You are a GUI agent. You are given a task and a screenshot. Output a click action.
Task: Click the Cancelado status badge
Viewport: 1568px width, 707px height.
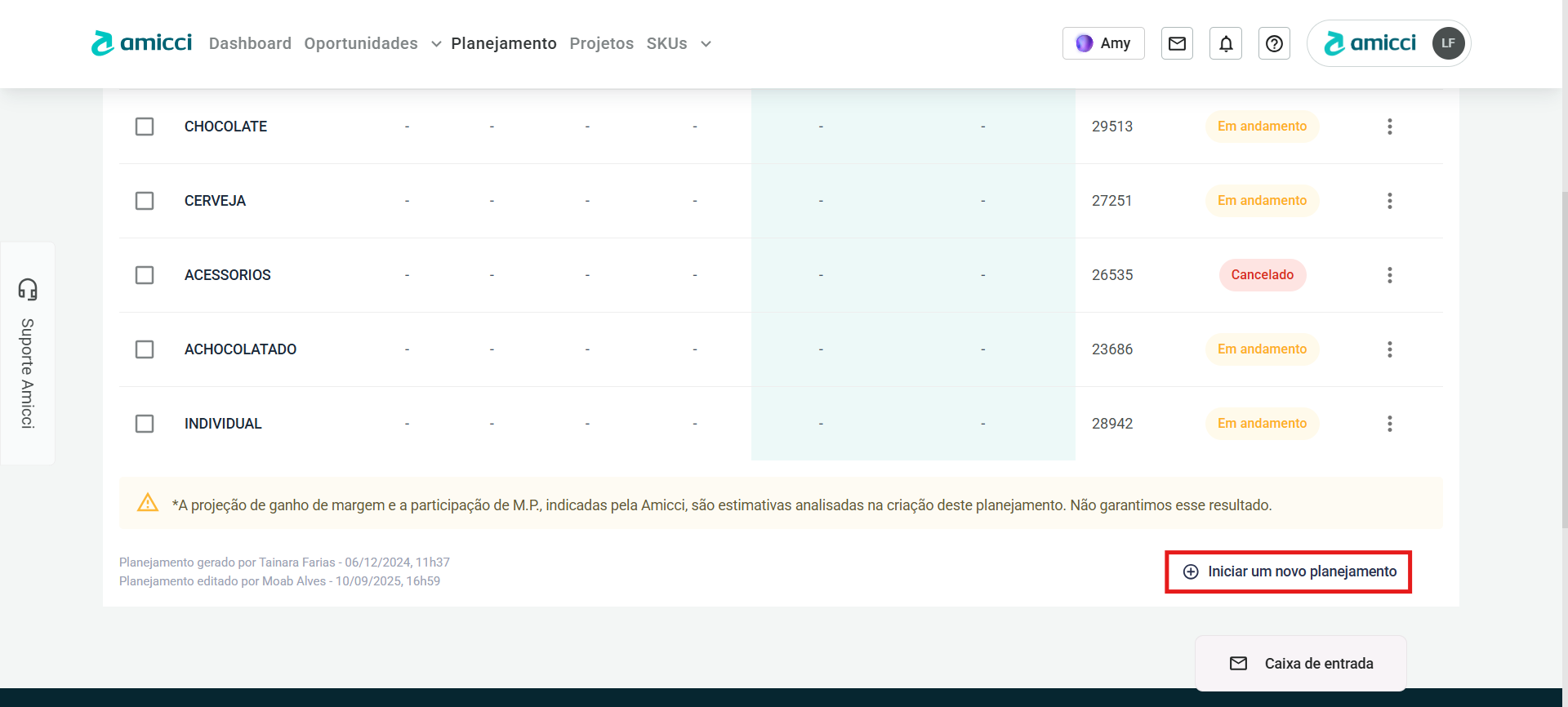(x=1262, y=275)
